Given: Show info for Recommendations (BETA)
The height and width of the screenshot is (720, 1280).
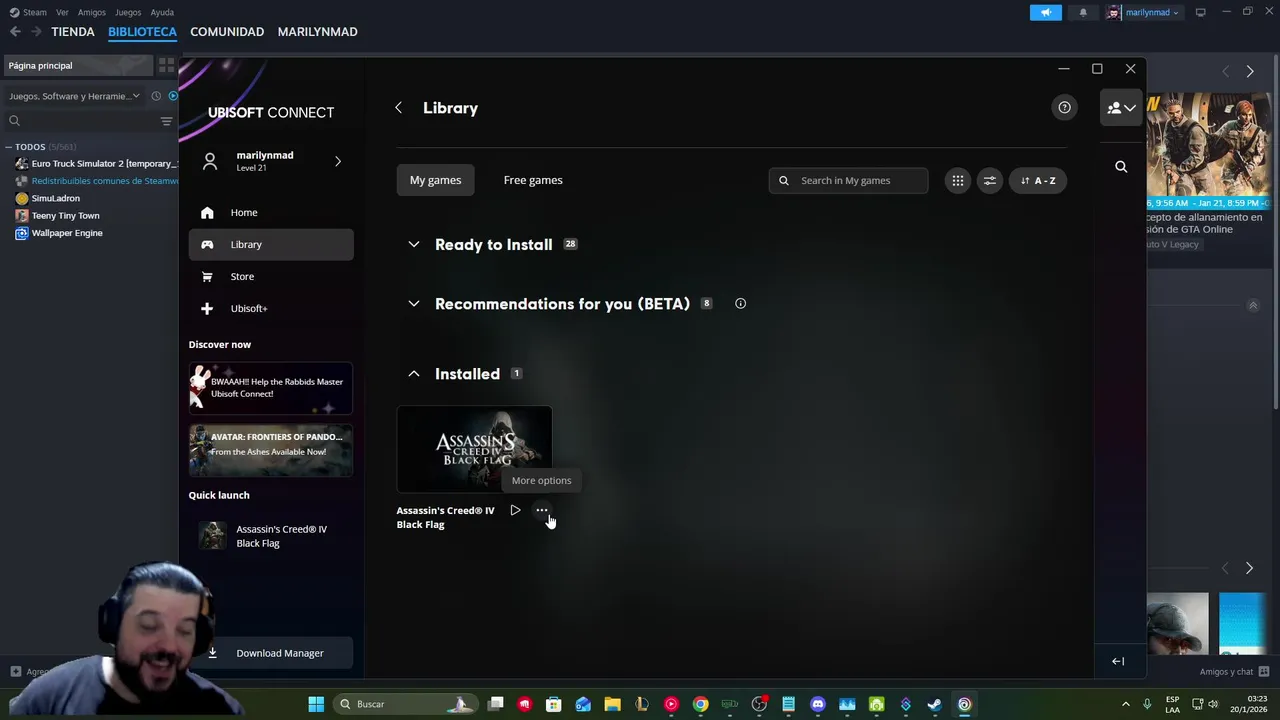Looking at the screenshot, I should pyautogui.click(x=740, y=304).
